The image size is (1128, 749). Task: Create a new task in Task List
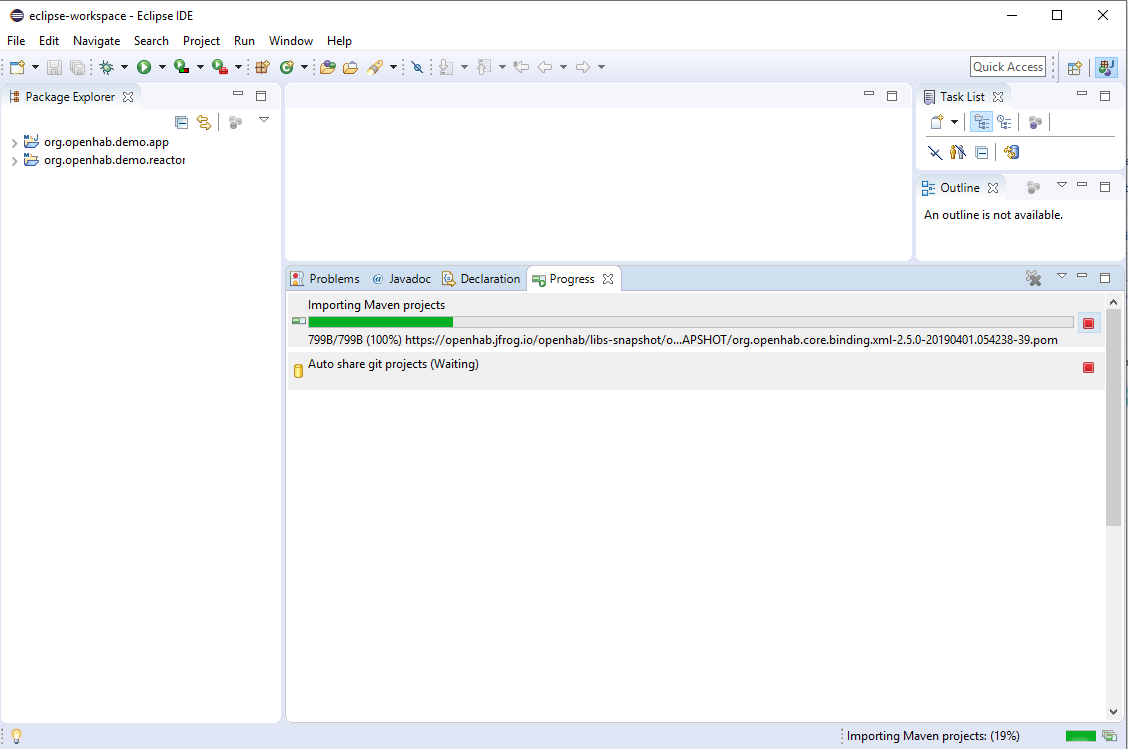click(x=938, y=121)
